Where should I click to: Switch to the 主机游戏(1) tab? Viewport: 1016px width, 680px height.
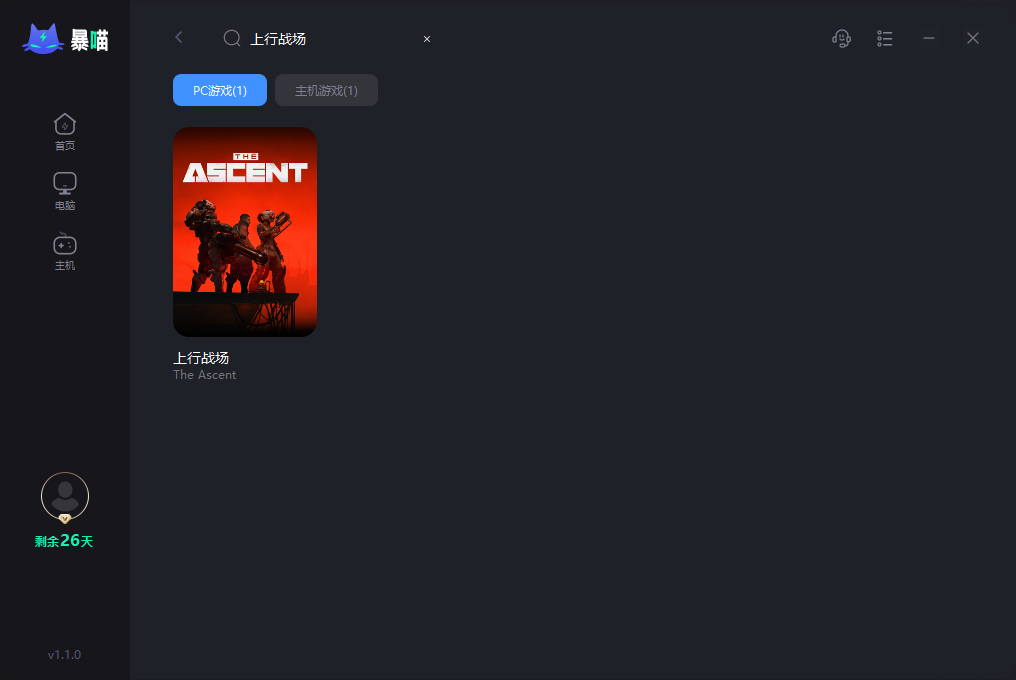click(326, 90)
